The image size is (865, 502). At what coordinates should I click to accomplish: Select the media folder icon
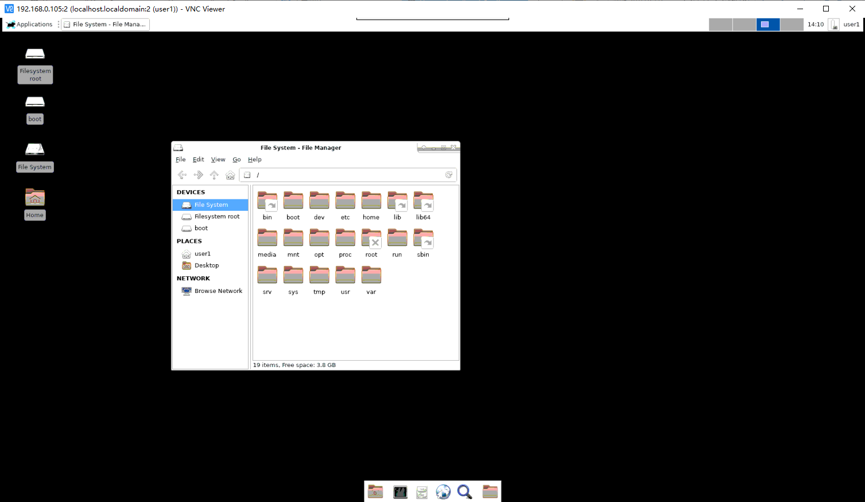pyautogui.click(x=267, y=238)
